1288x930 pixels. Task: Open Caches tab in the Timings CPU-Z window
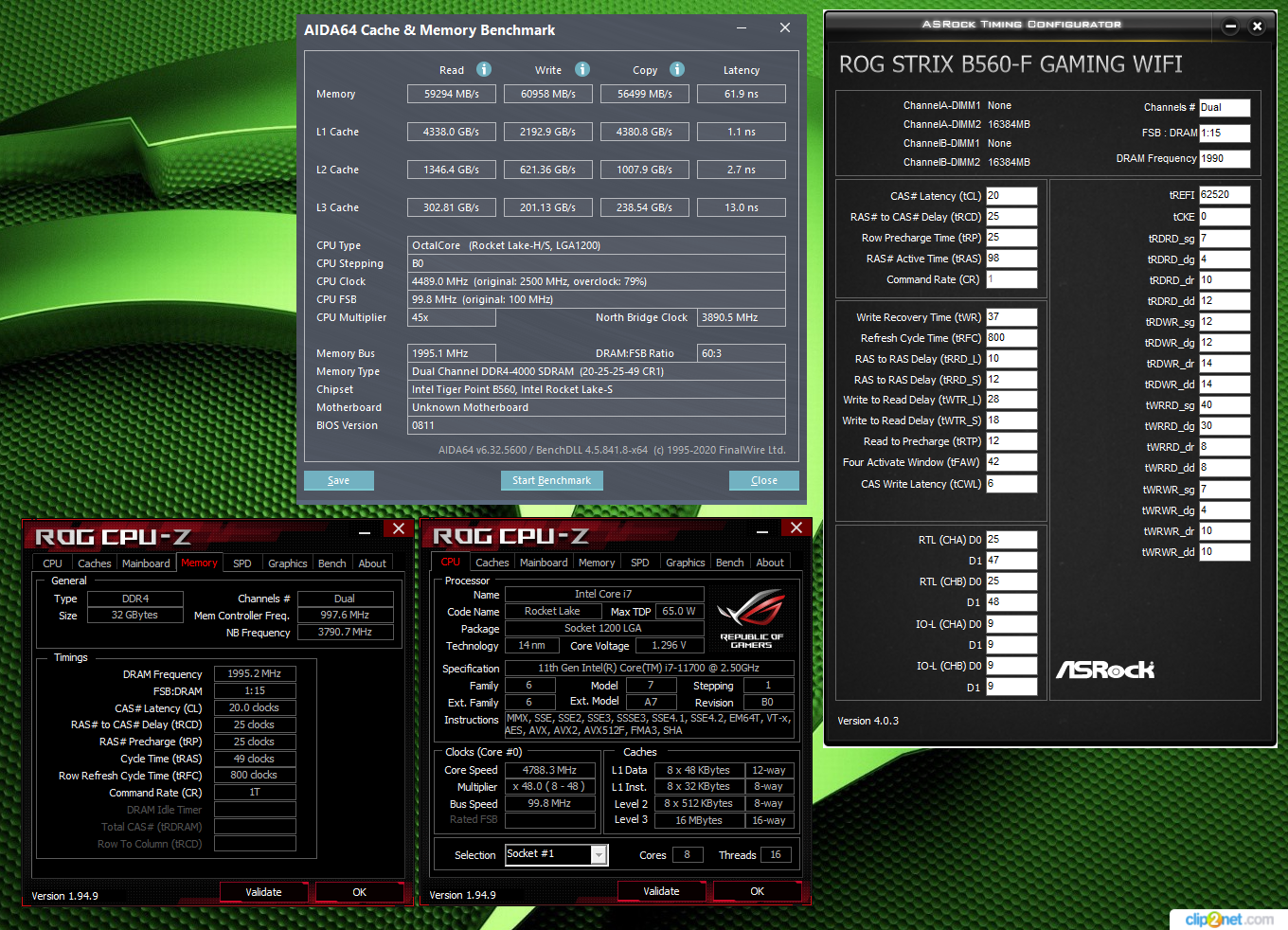pos(95,563)
